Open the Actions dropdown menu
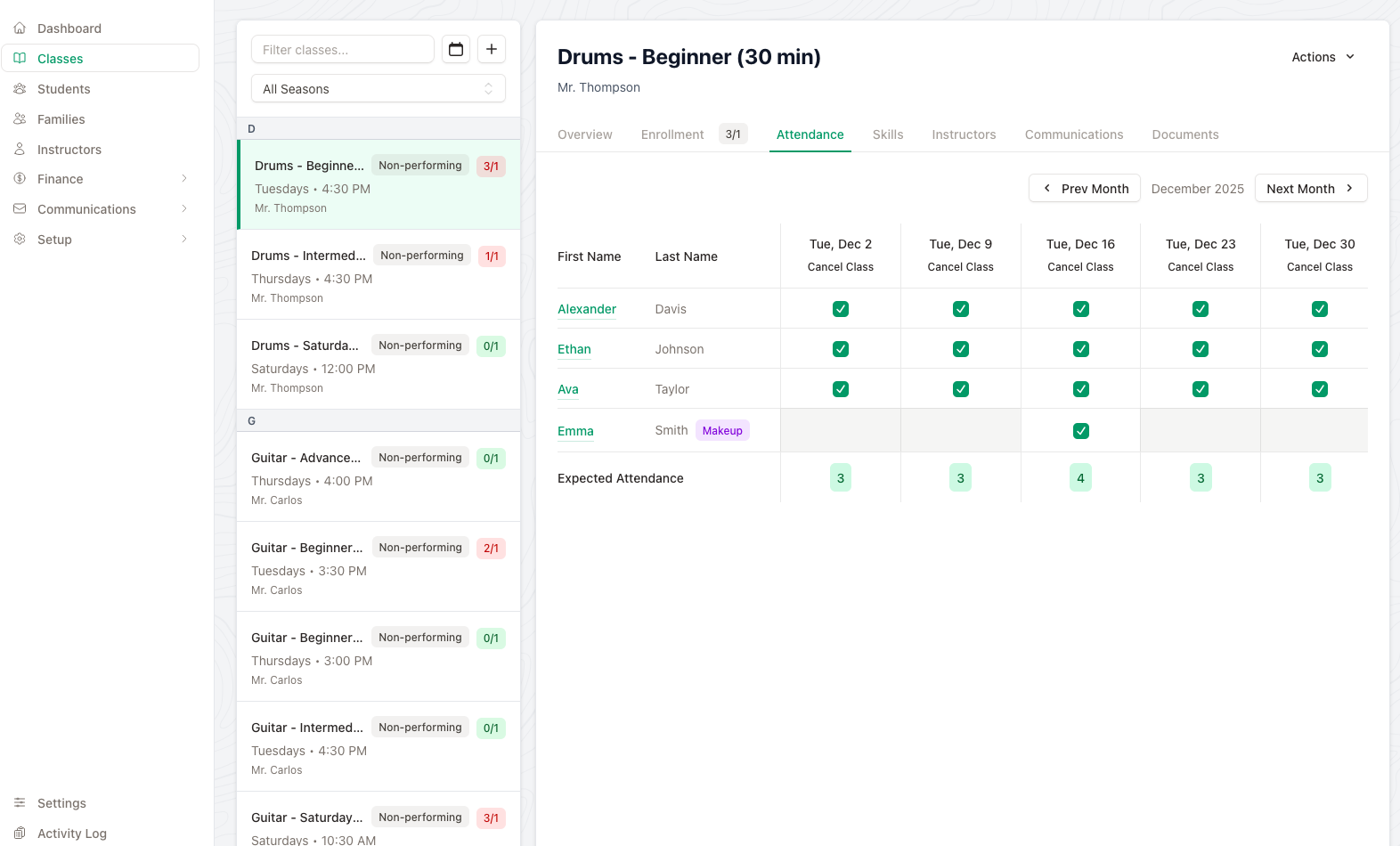The height and width of the screenshot is (846, 1400). [x=1323, y=57]
